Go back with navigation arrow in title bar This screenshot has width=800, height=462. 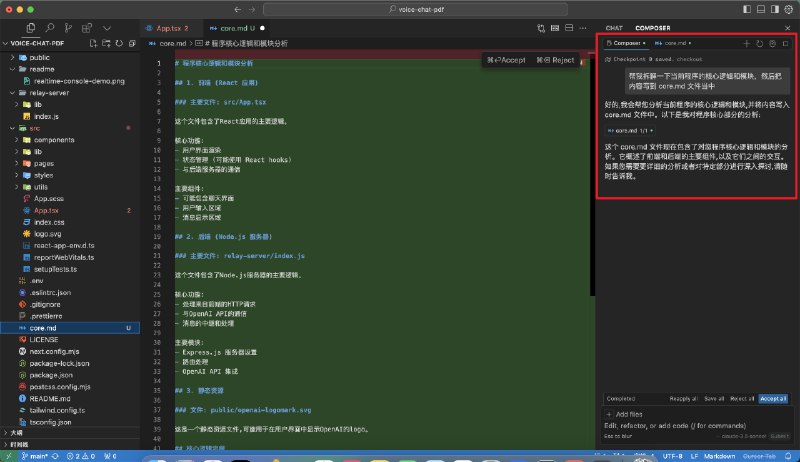point(238,9)
